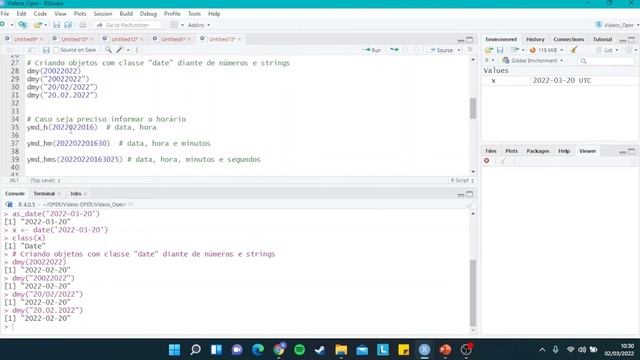640x360 pixels.
Task: Switch to the Connections tab
Action: (569, 39)
